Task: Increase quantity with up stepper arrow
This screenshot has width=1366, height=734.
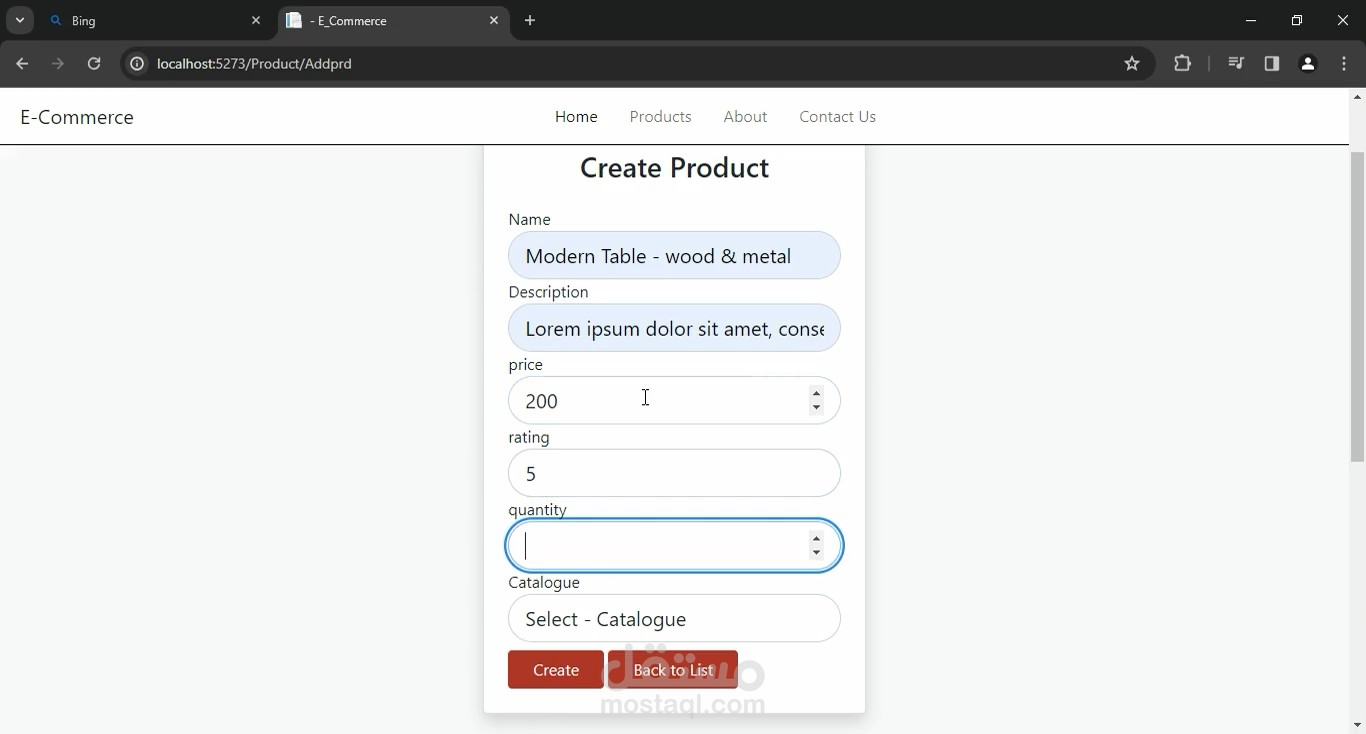Action: [817, 538]
